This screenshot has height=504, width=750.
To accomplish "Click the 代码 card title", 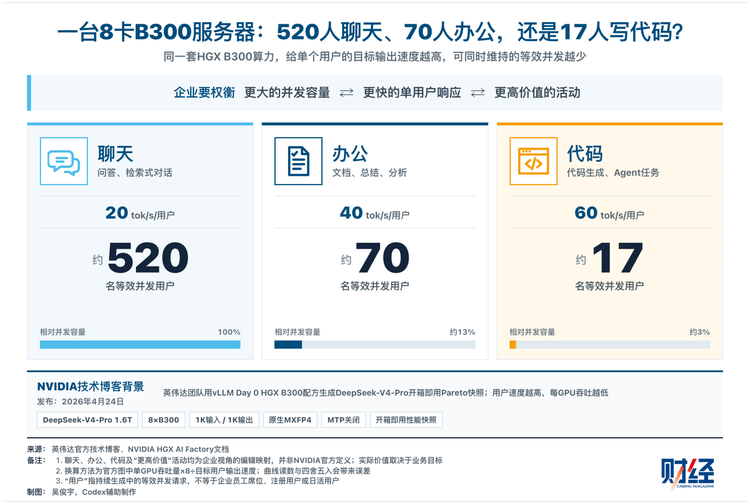I will click(x=585, y=154).
